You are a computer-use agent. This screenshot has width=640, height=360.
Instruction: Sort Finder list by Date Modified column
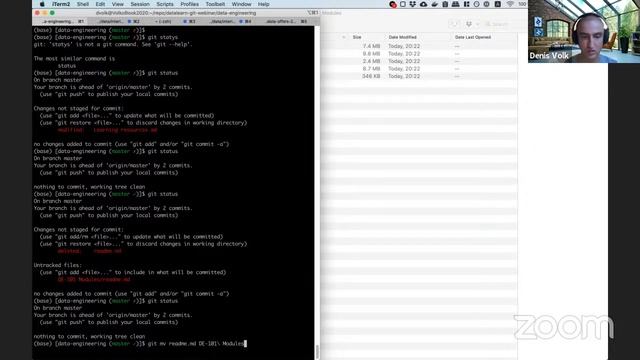[402, 37]
